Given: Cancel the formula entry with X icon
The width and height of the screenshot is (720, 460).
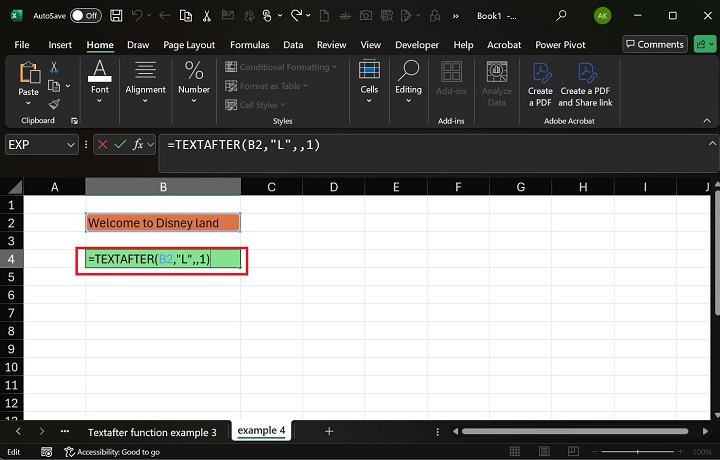Looking at the screenshot, I should click(x=102, y=145).
